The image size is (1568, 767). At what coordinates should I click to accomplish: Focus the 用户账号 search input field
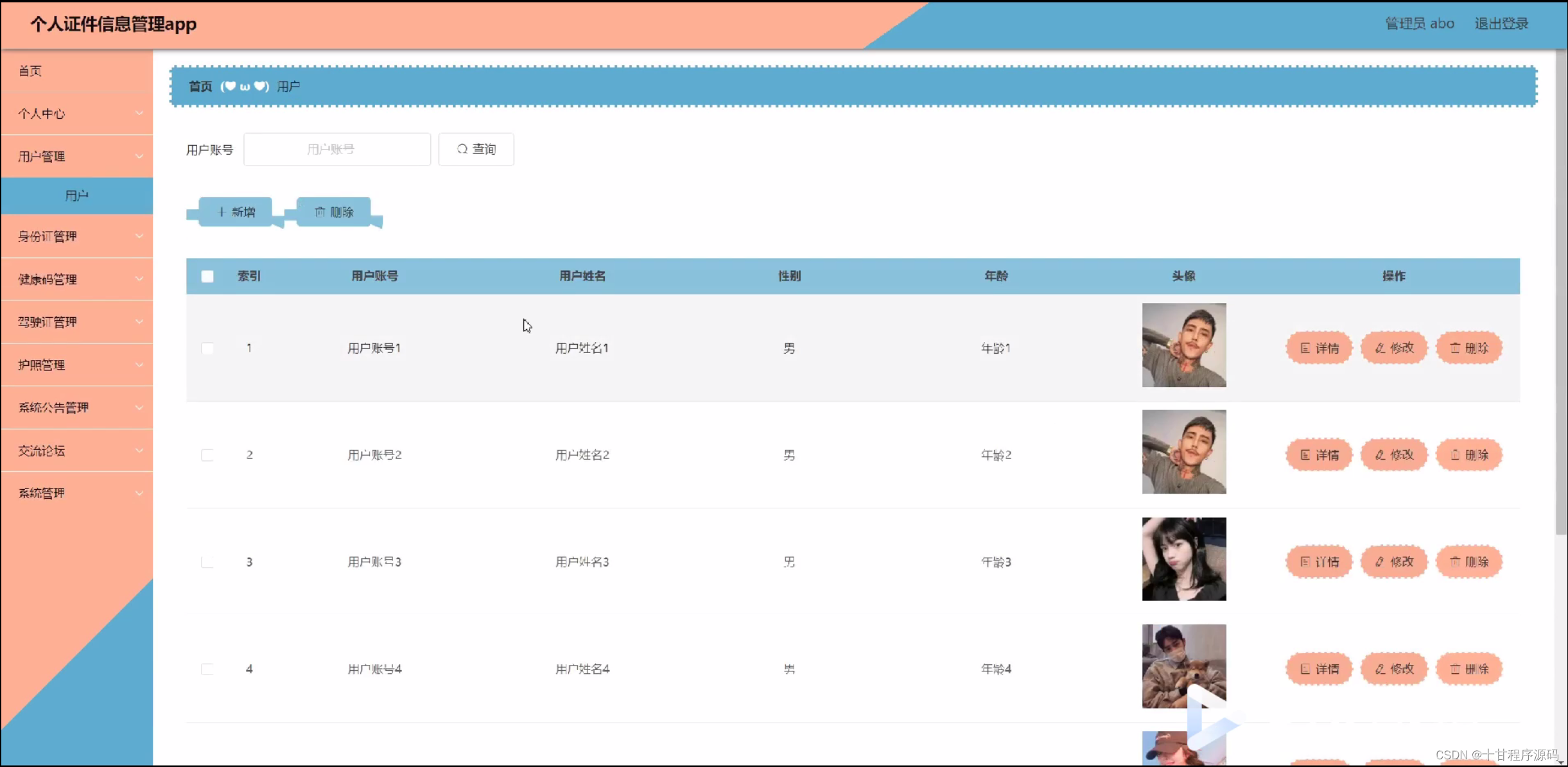tap(336, 150)
